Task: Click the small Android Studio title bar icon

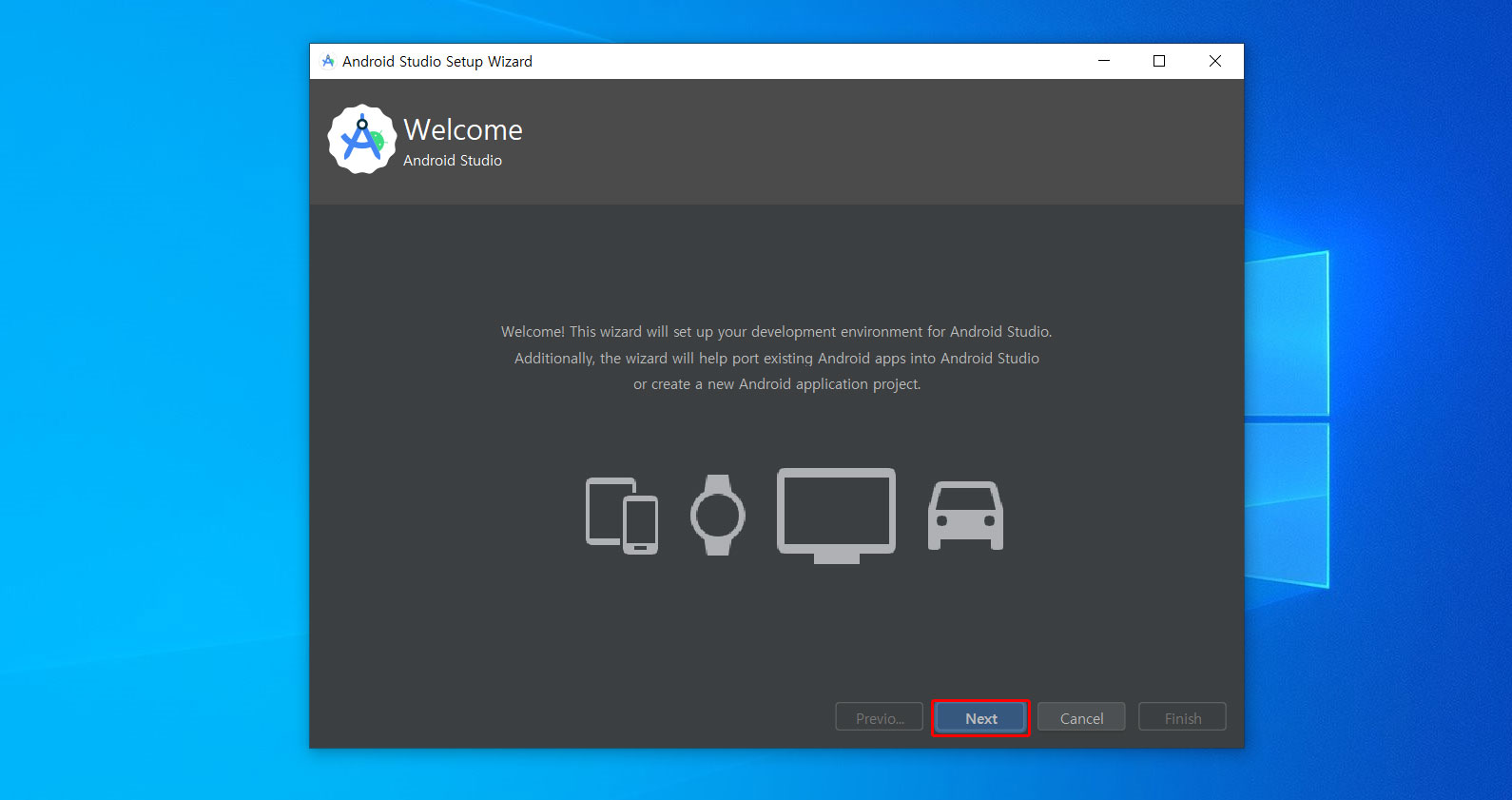Action: pos(328,61)
